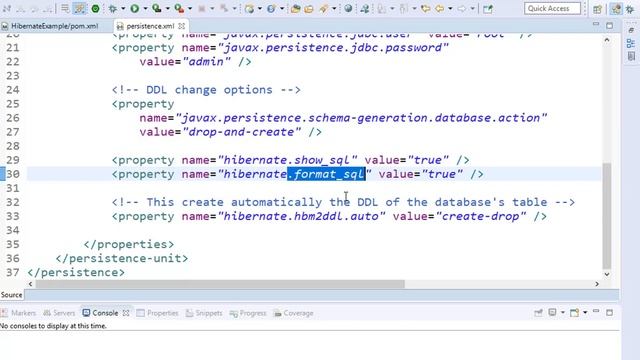Launch Debug via the bug icon
The width and height of the screenshot is (640, 360).
[x=113, y=8]
